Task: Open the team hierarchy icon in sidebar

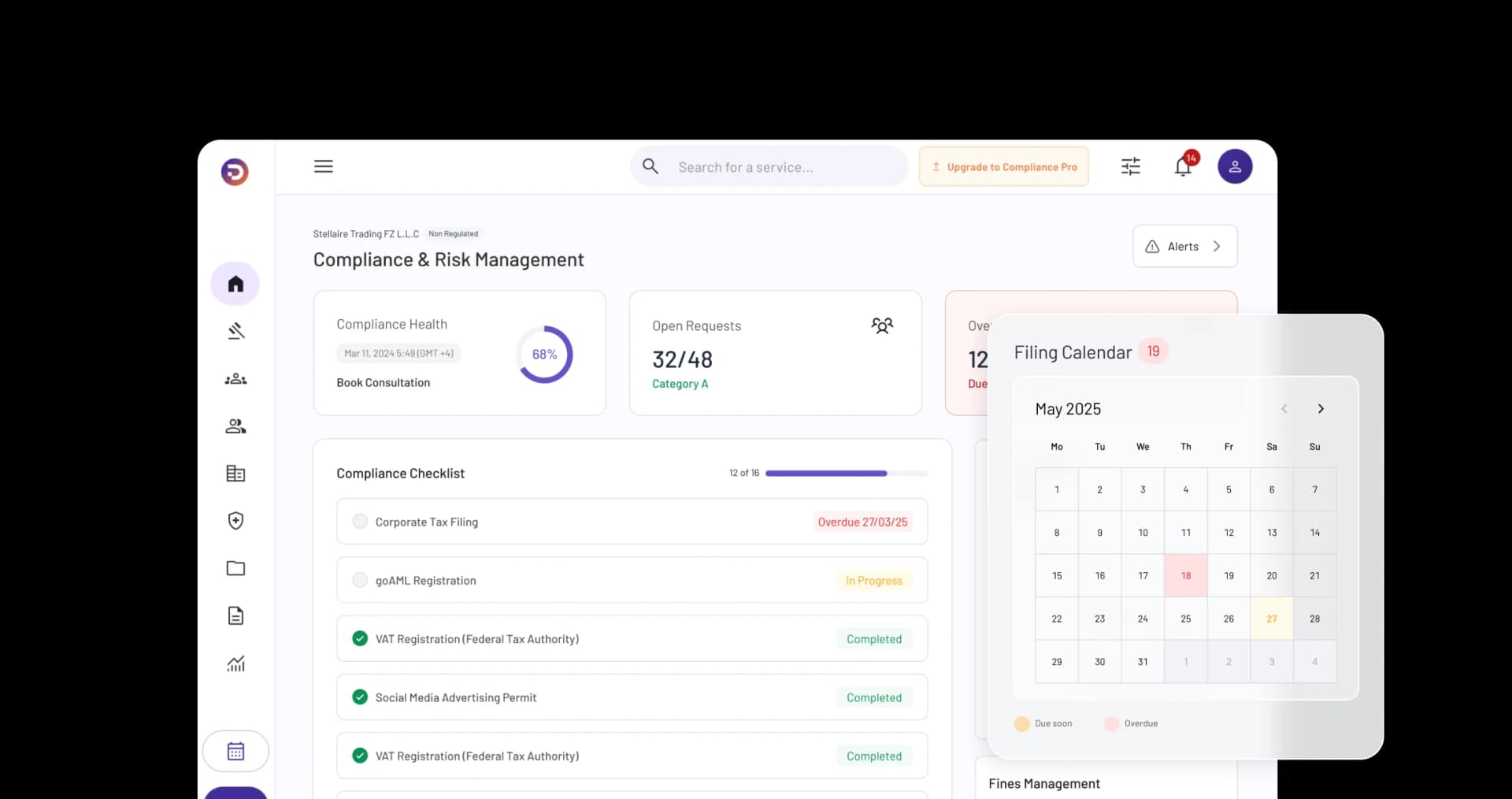Action: [235, 379]
